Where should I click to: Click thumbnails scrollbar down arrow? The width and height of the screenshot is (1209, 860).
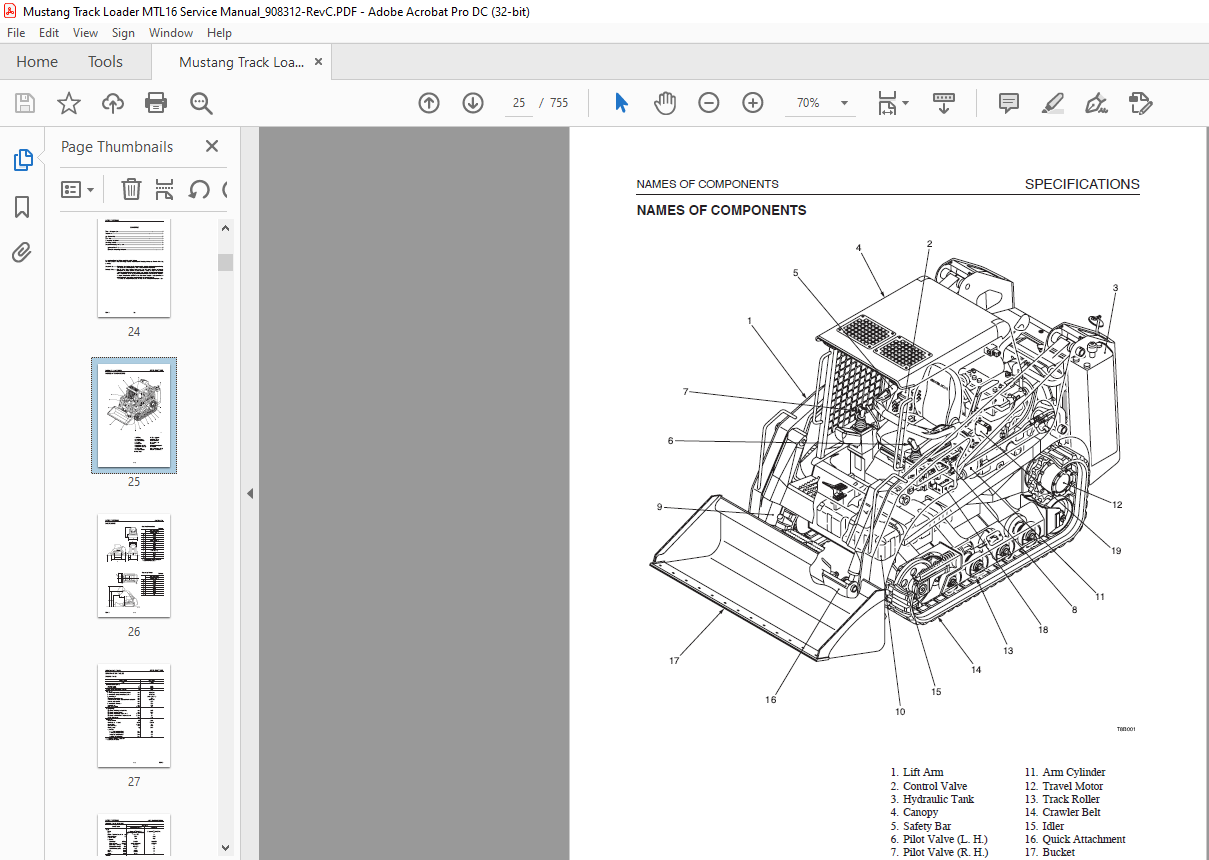226,847
